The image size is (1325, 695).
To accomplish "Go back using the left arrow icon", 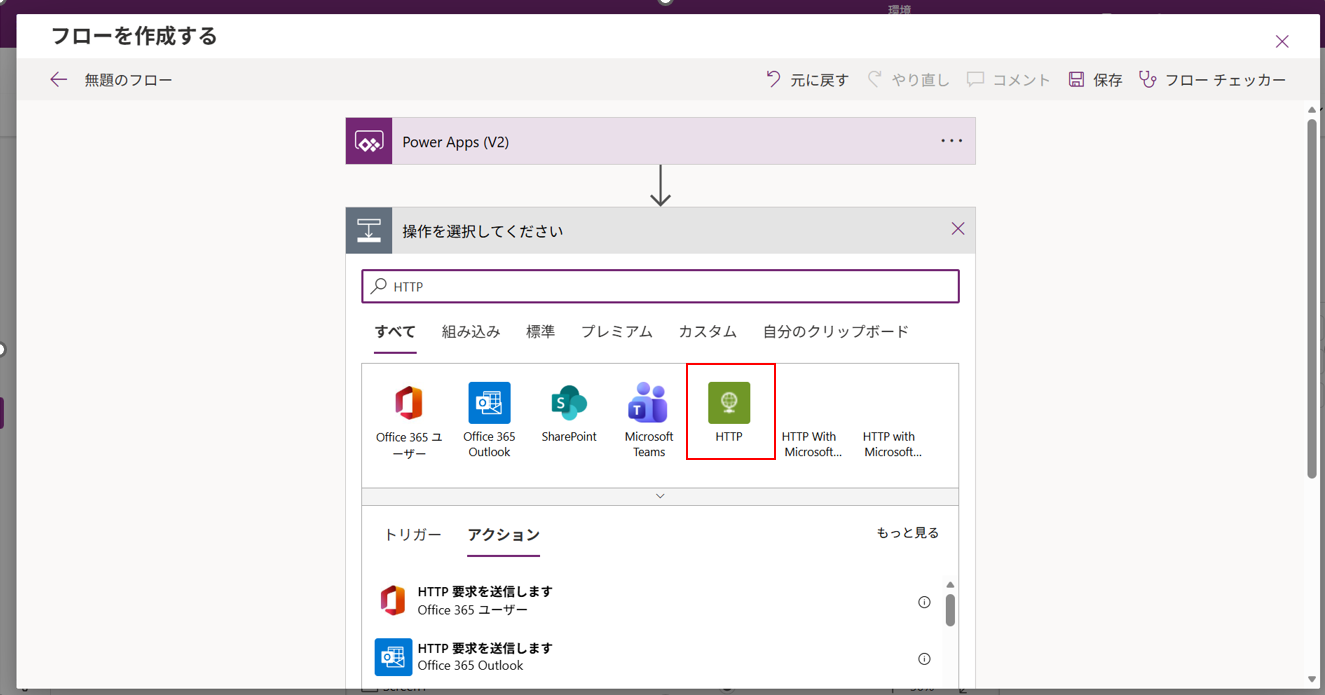I will pyautogui.click(x=59, y=80).
